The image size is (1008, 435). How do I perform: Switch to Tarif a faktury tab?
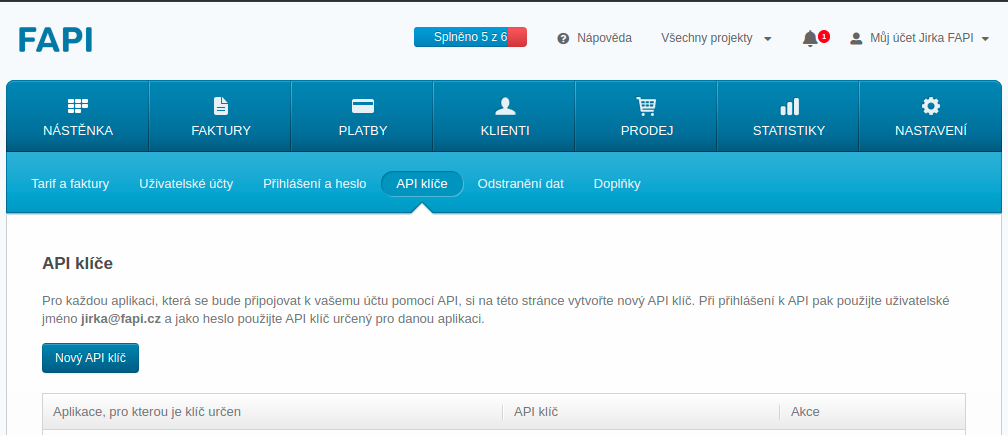(x=70, y=184)
